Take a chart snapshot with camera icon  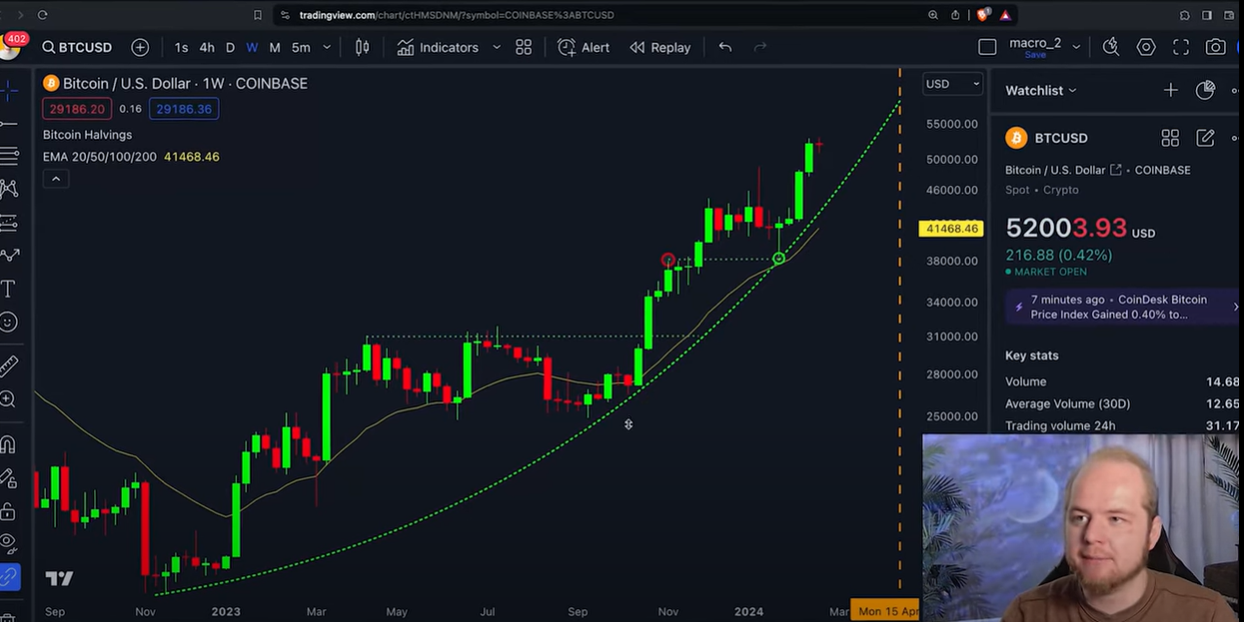tap(1215, 47)
